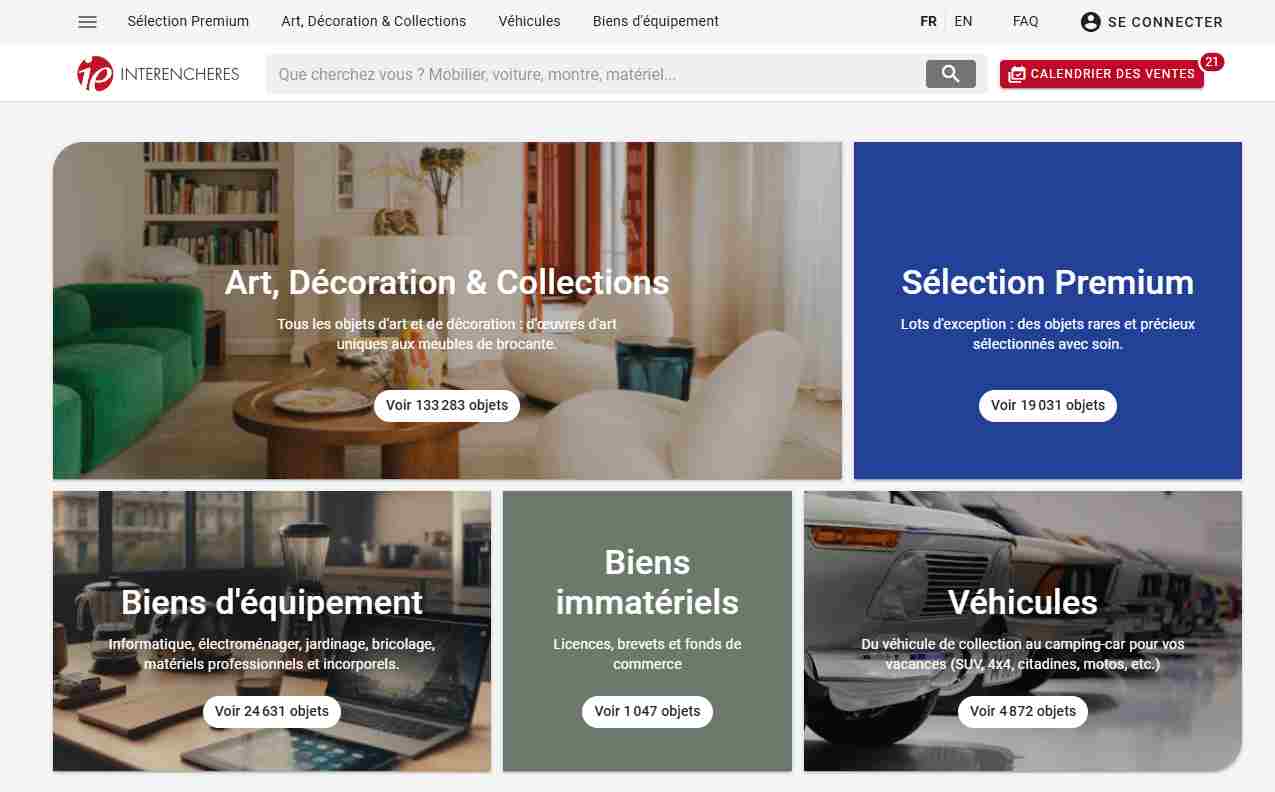The height and width of the screenshot is (792, 1275).
Task: Open Biens d'équipement top menu item
Action: 656,21
